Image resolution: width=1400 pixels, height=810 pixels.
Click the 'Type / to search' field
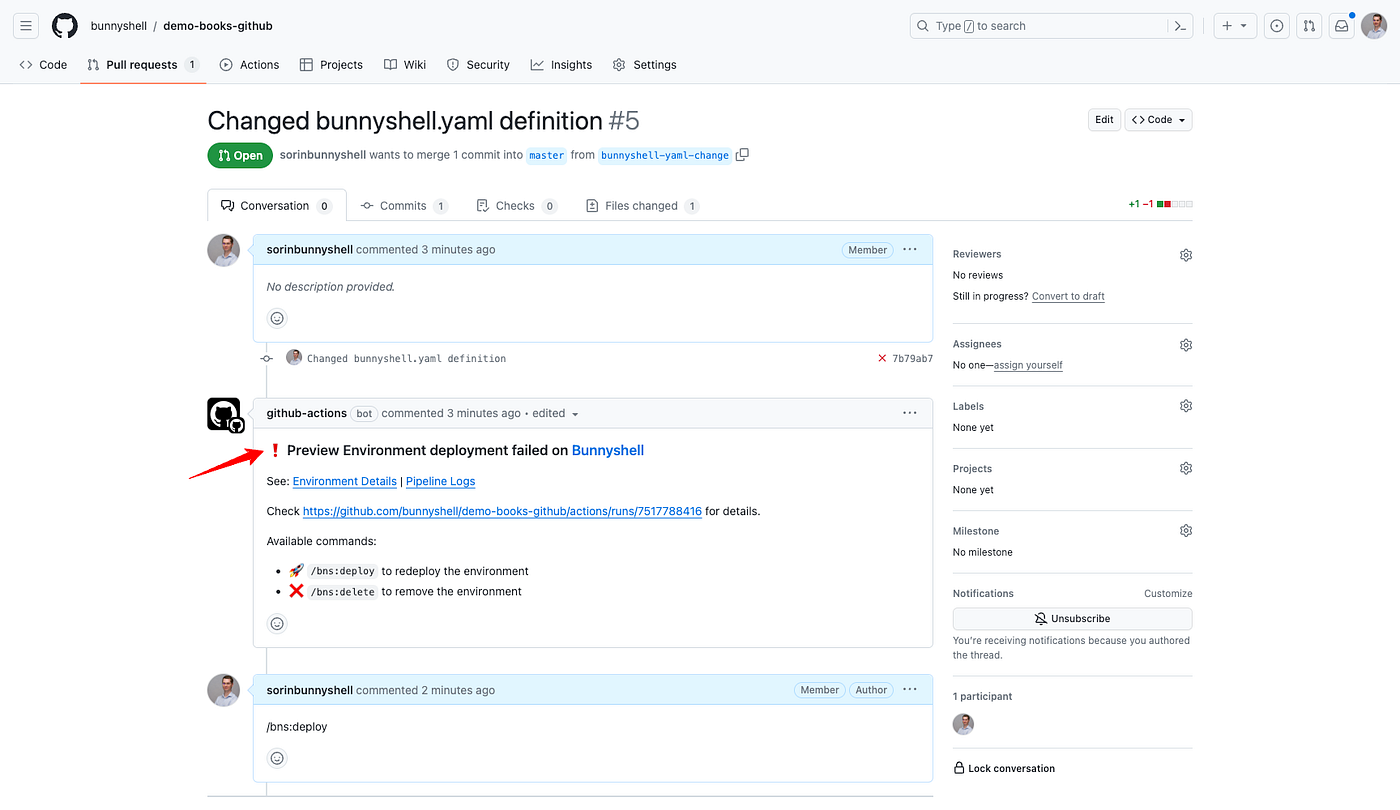(x=1039, y=26)
